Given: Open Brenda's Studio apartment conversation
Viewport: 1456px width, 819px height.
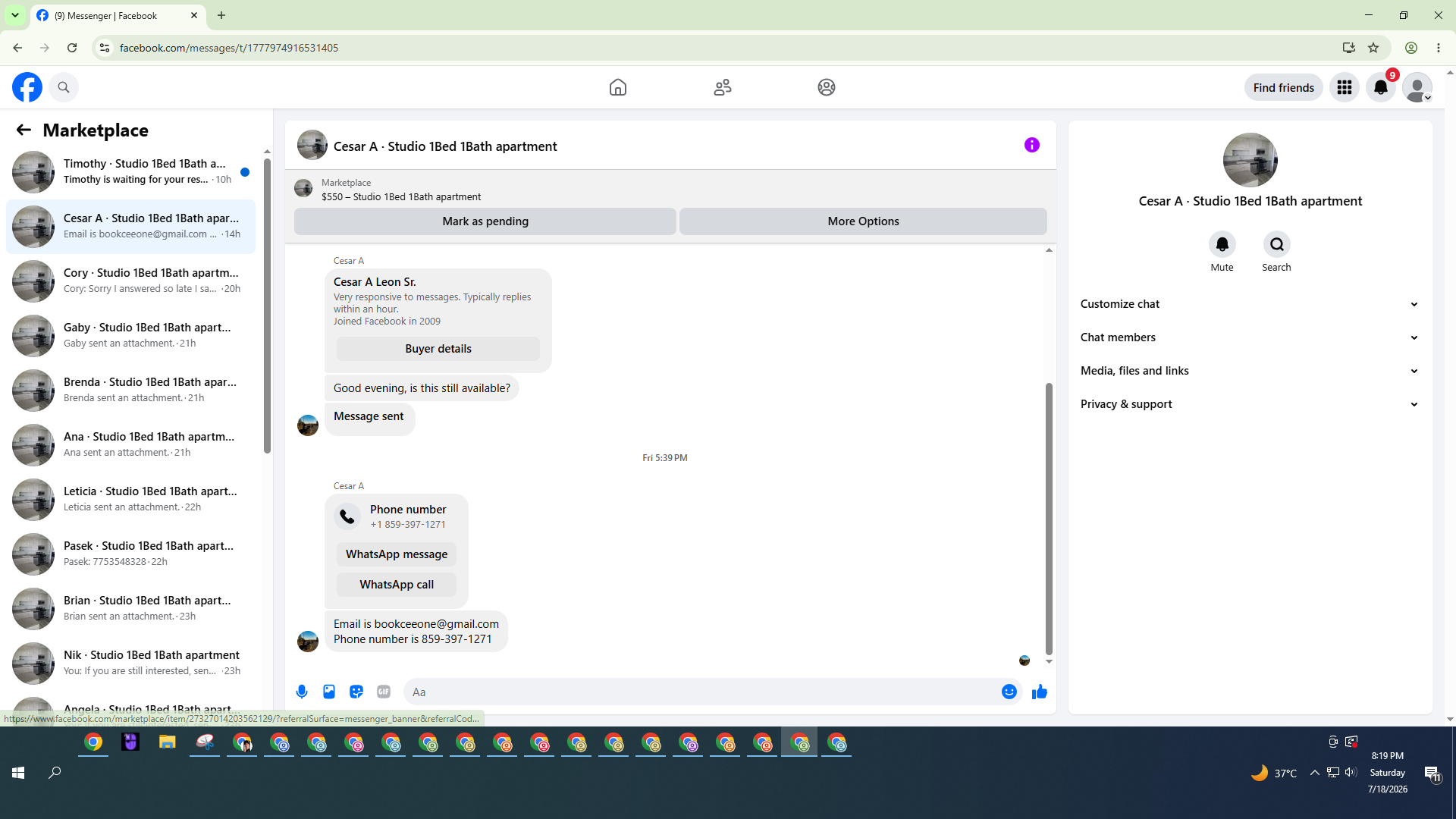Looking at the screenshot, I should click(130, 391).
